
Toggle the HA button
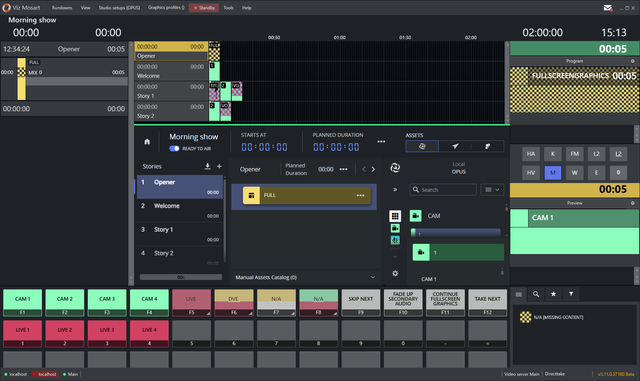[x=531, y=154]
